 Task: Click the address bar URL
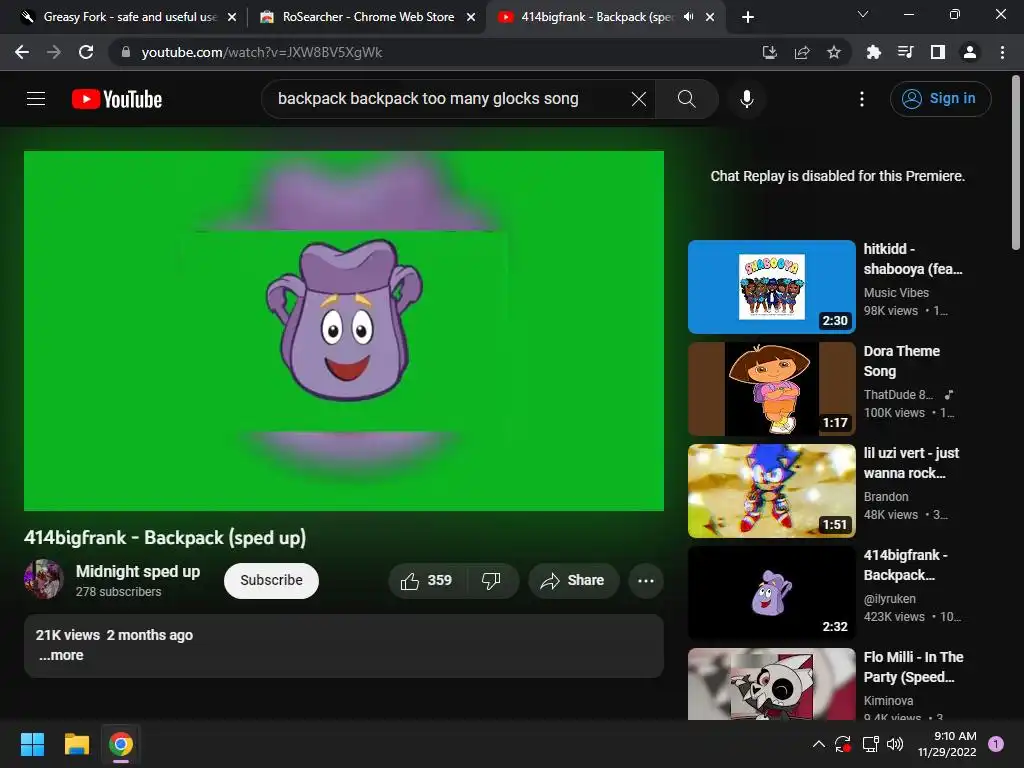coord(261,52)
